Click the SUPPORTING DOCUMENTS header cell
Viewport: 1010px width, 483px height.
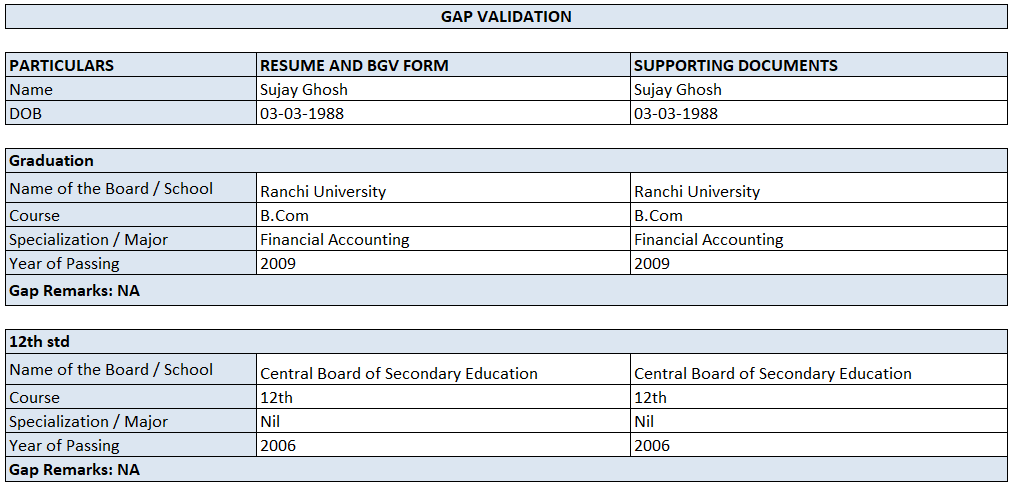(736, 66)
